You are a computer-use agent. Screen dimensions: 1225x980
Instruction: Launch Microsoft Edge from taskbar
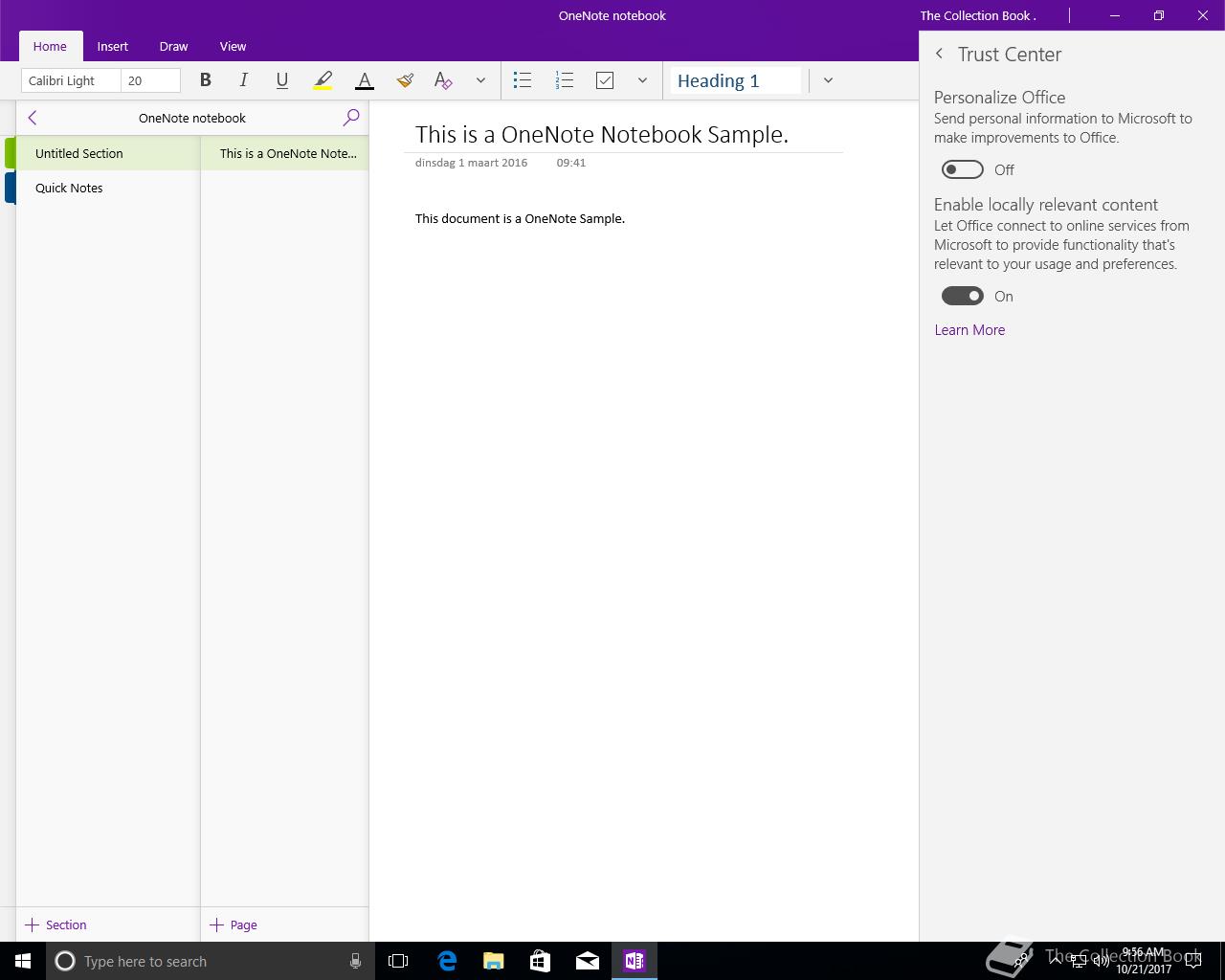point(447,961)
